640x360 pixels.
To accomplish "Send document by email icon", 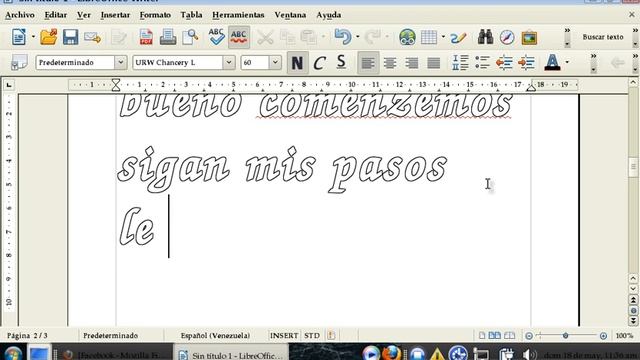I will click(92, 37).
